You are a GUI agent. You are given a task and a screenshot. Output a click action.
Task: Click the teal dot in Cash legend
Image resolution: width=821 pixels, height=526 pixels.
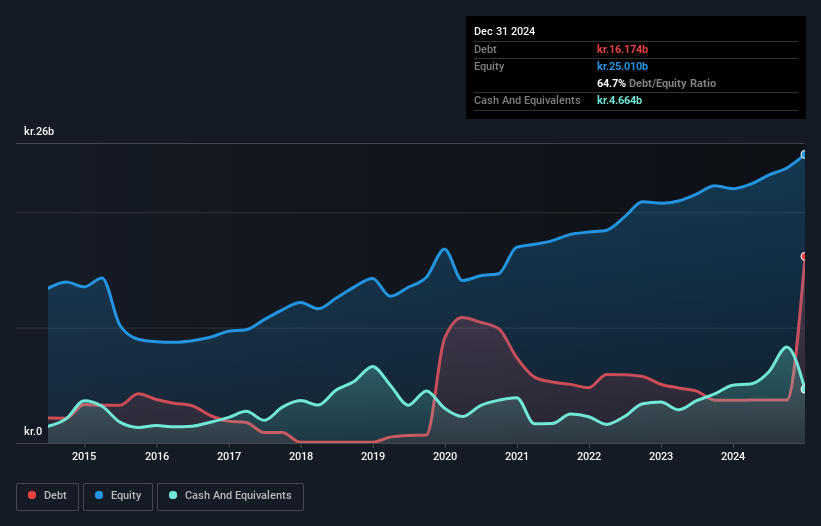point(173,495)
